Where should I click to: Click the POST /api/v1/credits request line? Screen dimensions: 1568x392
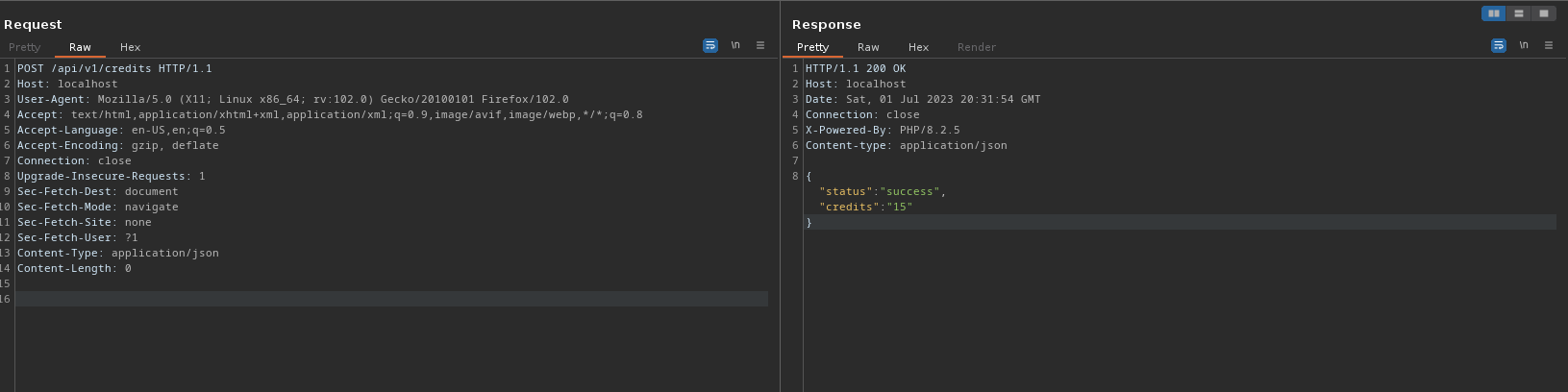pyautogui.click(x=114, y=68)
